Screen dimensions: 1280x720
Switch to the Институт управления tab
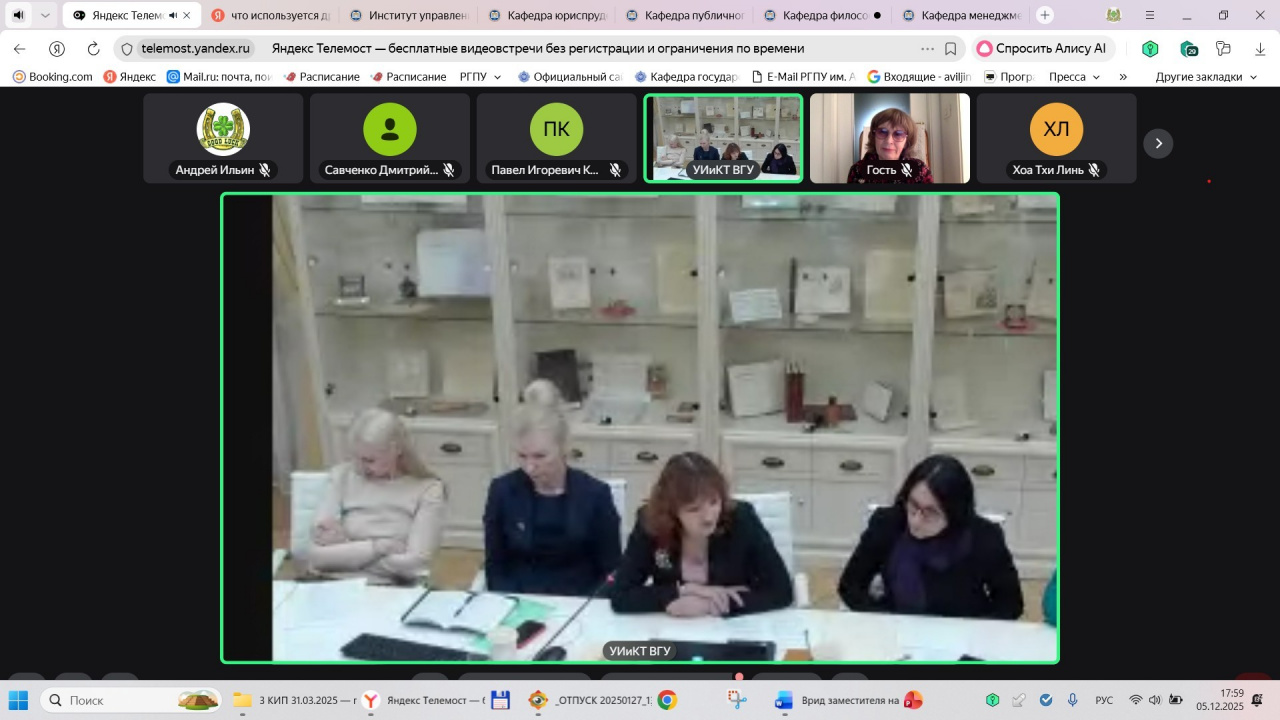coord(410,16)
